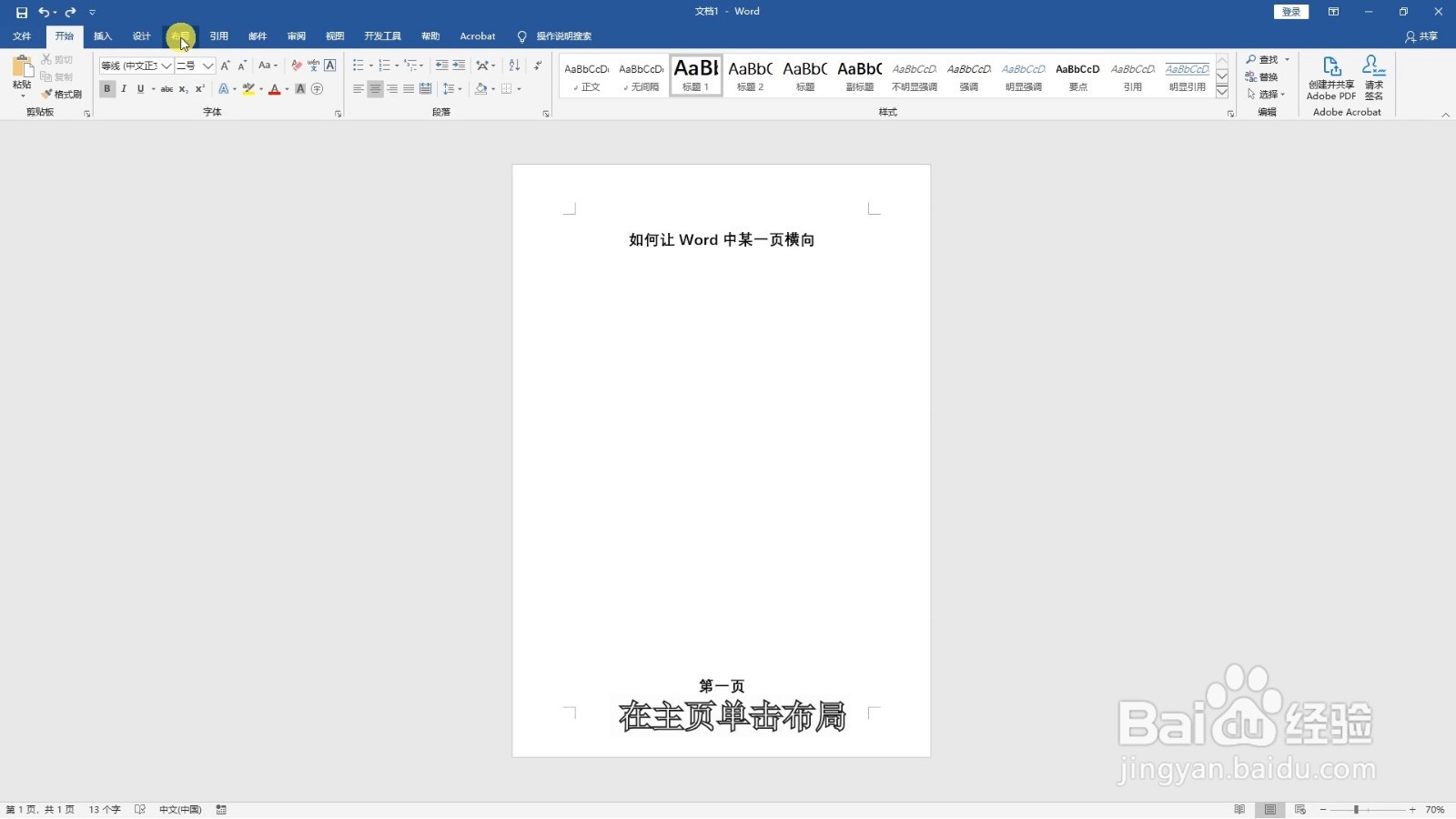Click the zoom slider handle in status bar
Viewport: 1456px width, 819px height.
tap(1356, 809)
